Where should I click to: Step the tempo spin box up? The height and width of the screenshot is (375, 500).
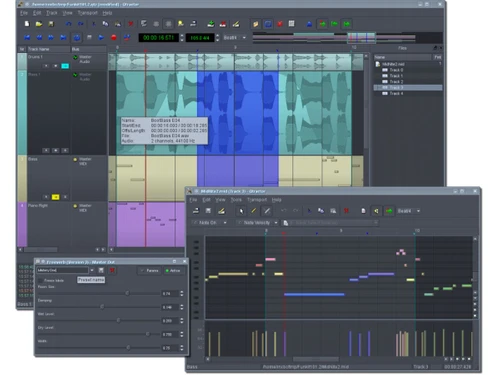tap(218, 36)
